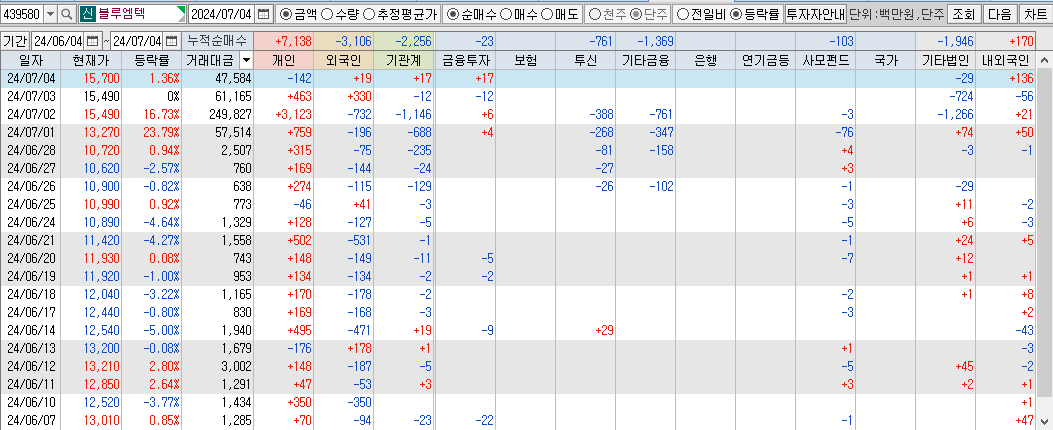Select the 단주 radio button
The image size is (1053, 430).
pos(635,13)
